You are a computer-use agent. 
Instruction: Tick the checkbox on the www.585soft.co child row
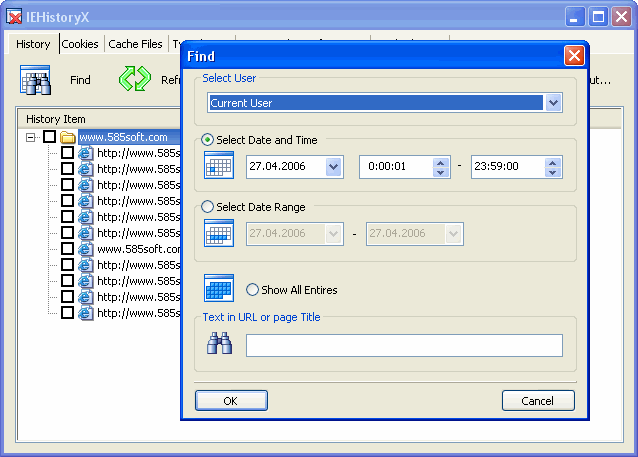68,249
